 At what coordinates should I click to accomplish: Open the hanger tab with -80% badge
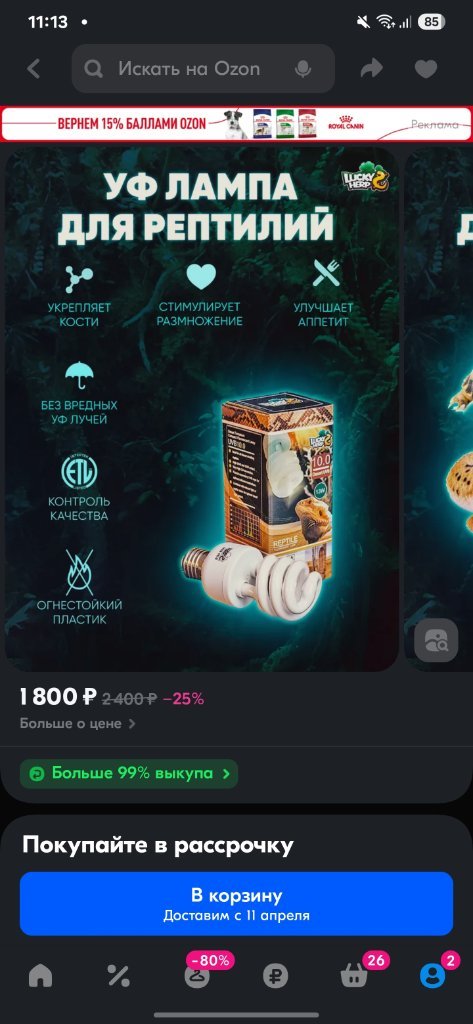click(x=197, y=975)
